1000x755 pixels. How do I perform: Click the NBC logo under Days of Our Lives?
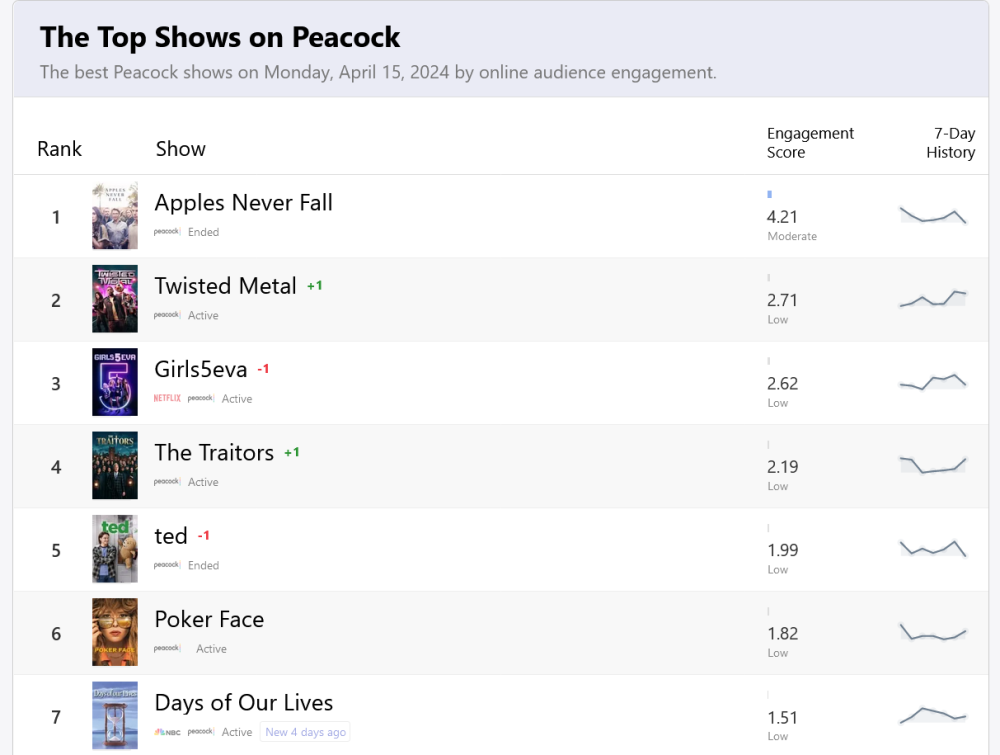[x=166, y=732]
